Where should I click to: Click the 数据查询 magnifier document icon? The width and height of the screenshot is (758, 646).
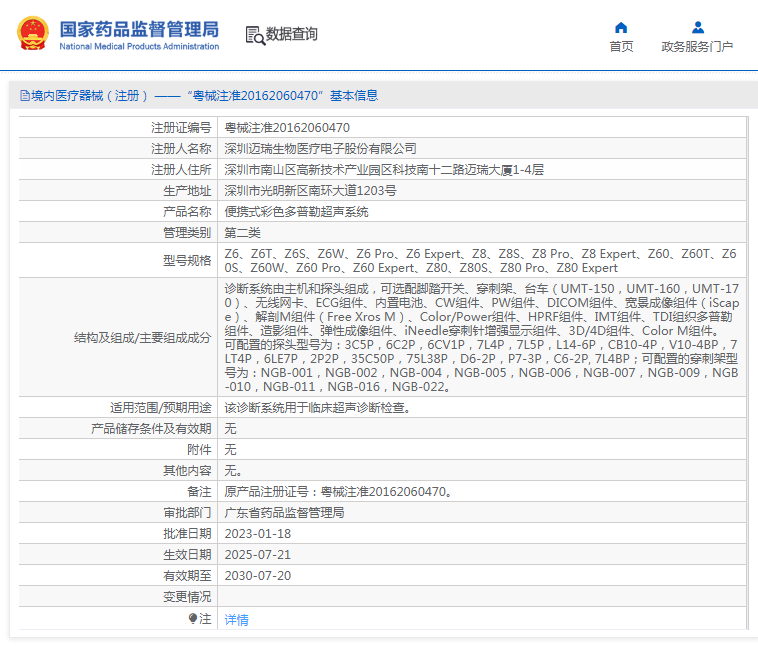(254, 35)
